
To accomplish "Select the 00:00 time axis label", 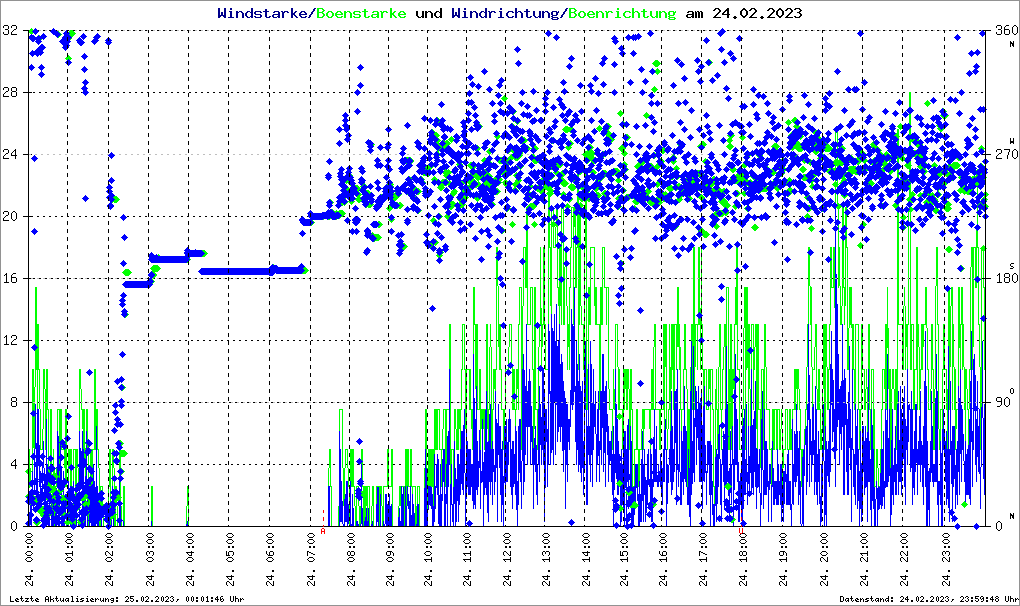I will point(32,560).
